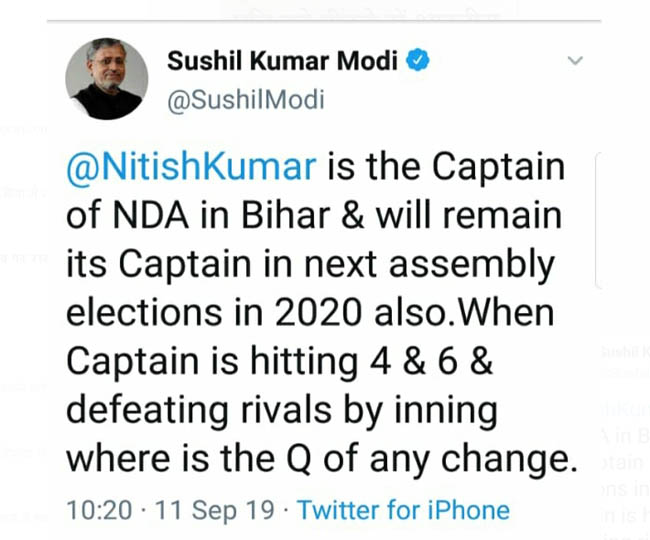Click 'will remain' in the tweet body
The image size is (650, 540).
point(469,215)
